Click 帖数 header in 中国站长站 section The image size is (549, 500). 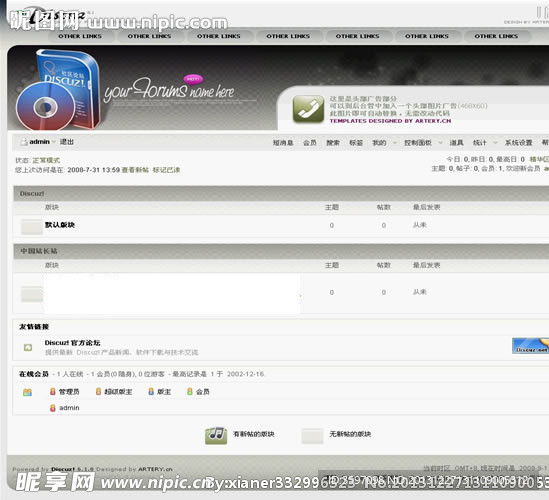point(384,265)
